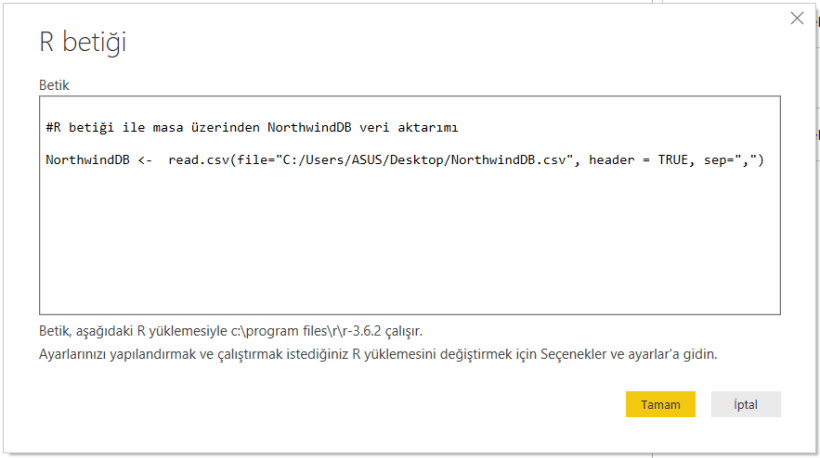Place cursor on the #R betiği comment line
This screenshot has width=820, height=458.
click(150, 128)
